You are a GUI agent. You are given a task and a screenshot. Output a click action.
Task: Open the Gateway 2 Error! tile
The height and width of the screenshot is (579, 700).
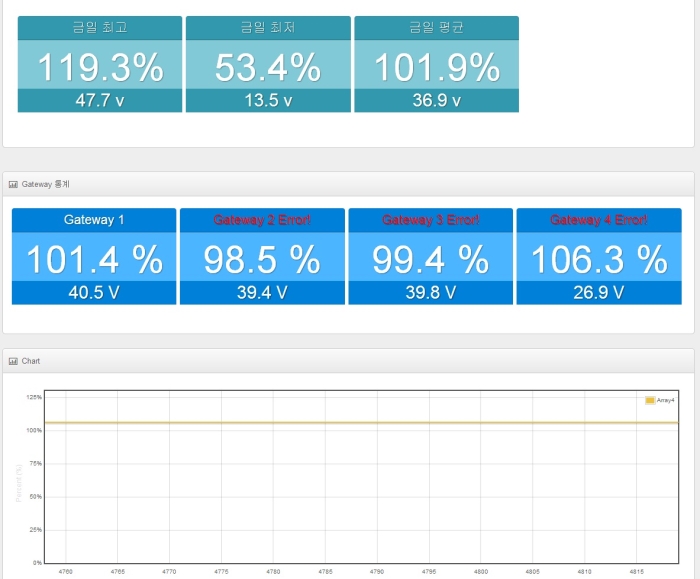(x=262, y=256)
